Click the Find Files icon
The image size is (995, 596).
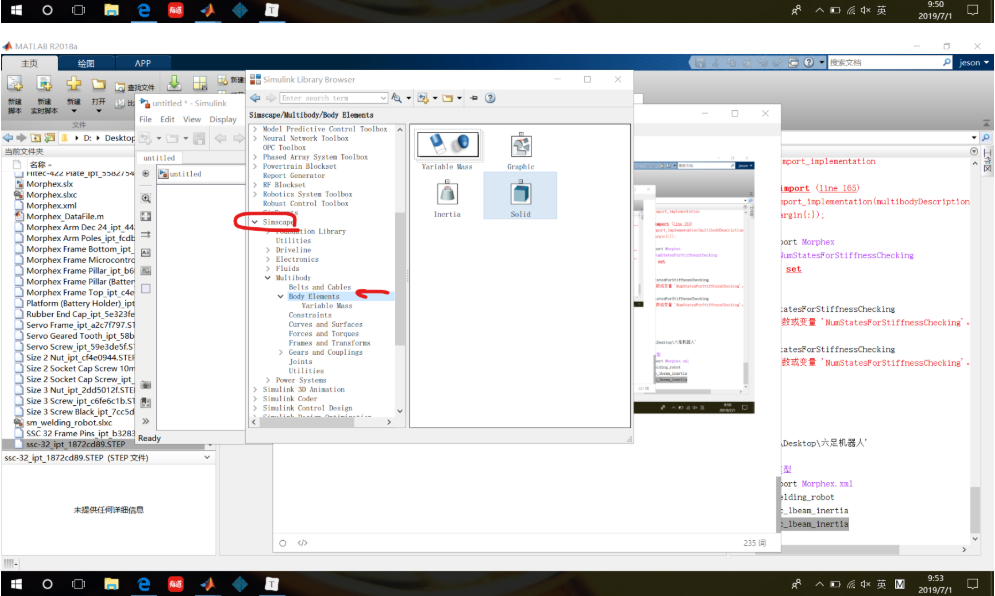pyautogui.click(x=119, y=87)
